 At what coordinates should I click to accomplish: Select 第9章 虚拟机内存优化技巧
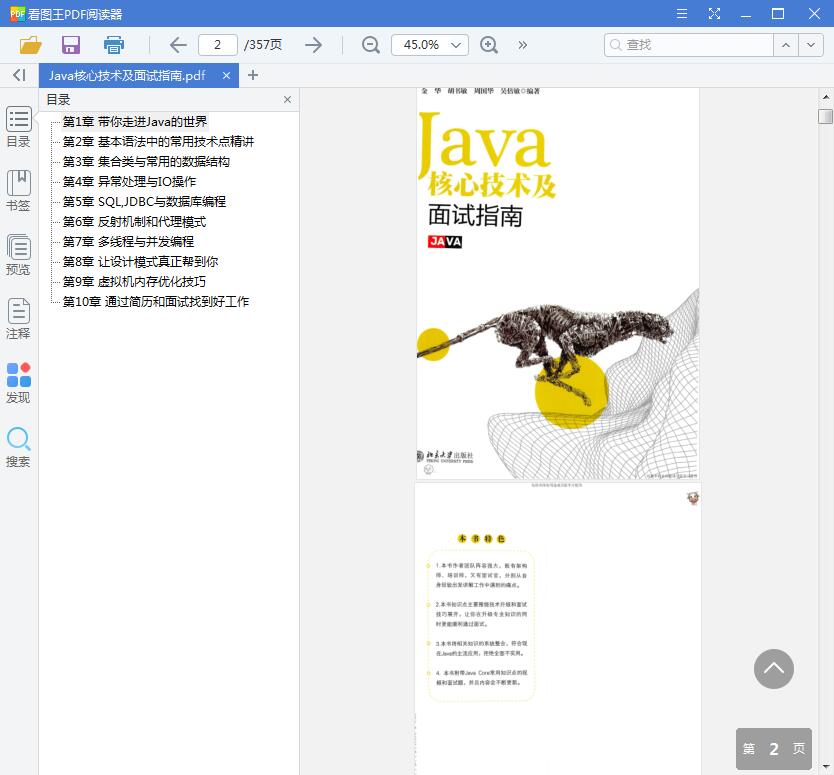[x=134, y=282]
